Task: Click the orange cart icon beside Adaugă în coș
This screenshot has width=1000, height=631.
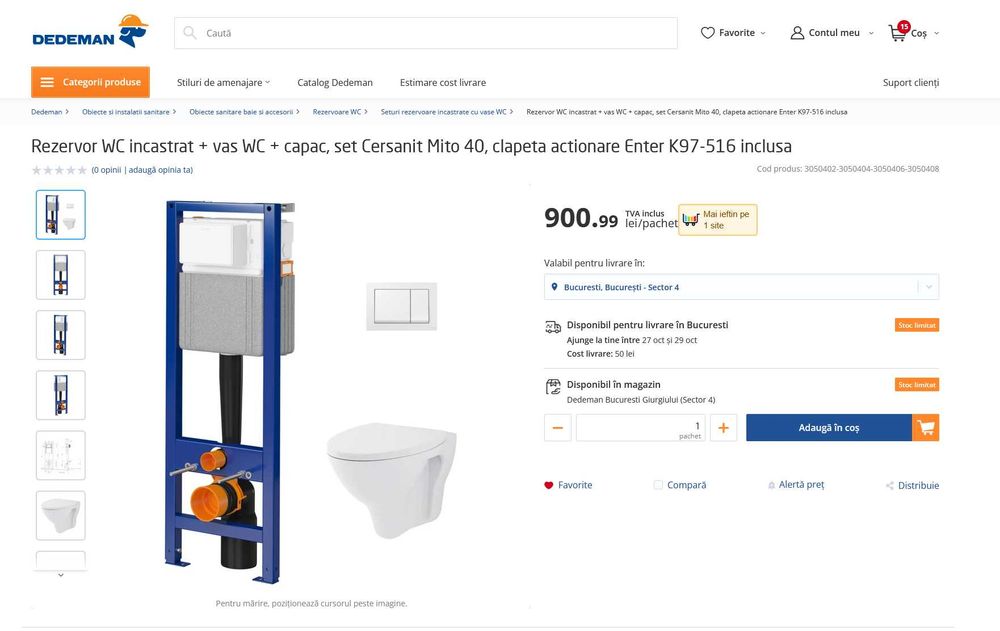Action: coord(925,427)
